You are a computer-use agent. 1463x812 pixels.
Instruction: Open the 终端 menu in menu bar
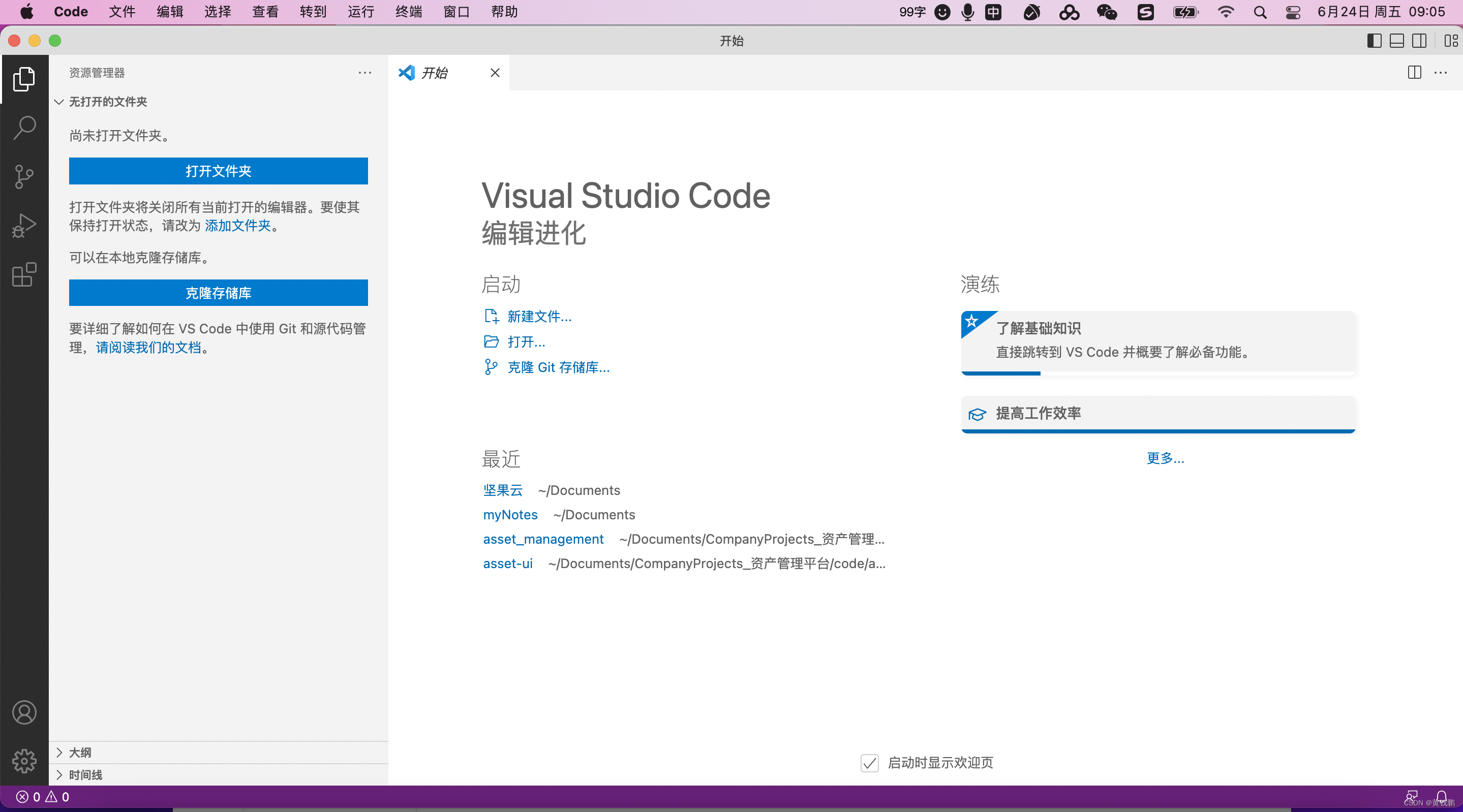coord(408,12)
